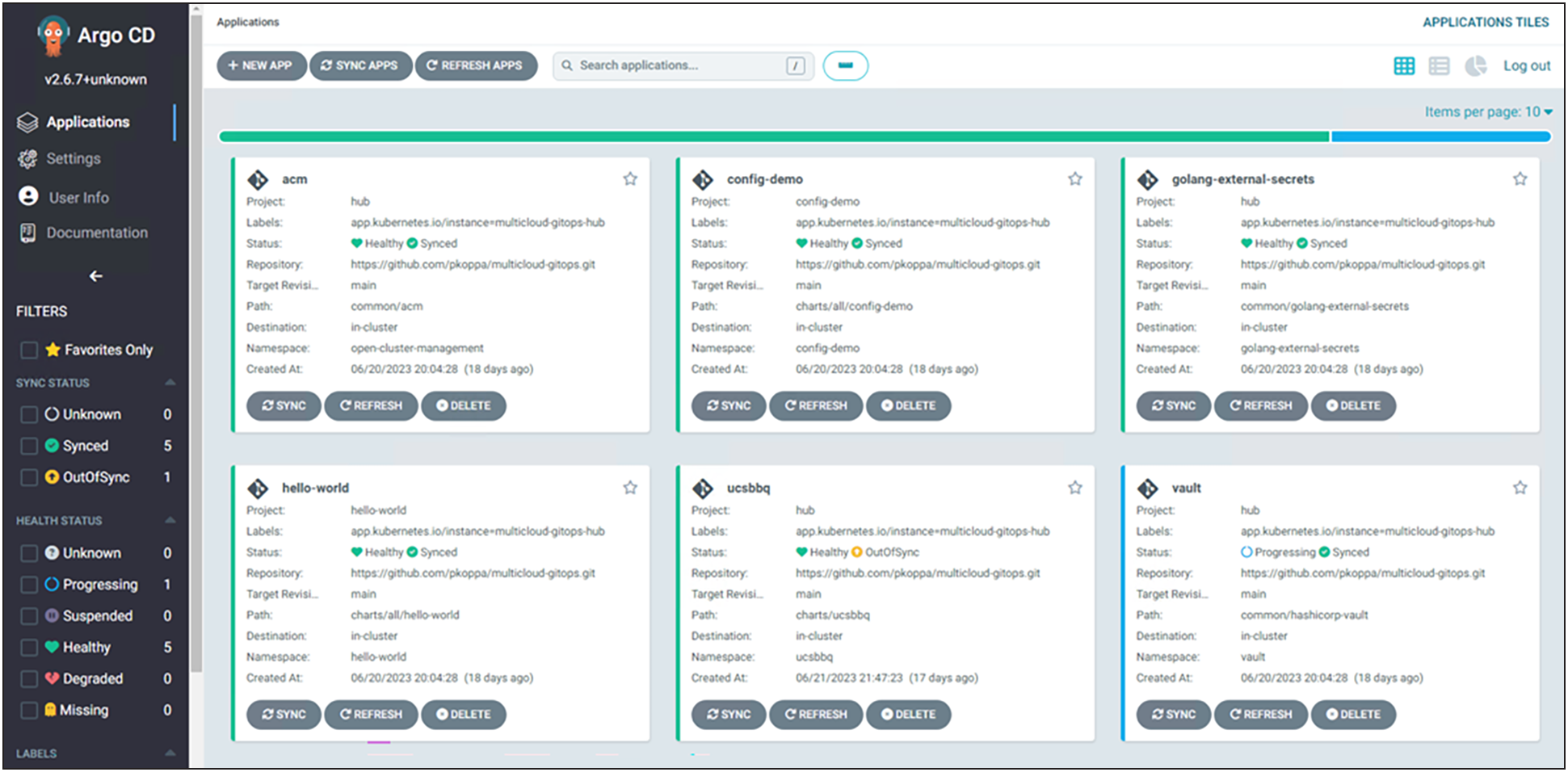Open the vault application title
This screenshot has height=772, width=1568.
[x=1187, y=488]
